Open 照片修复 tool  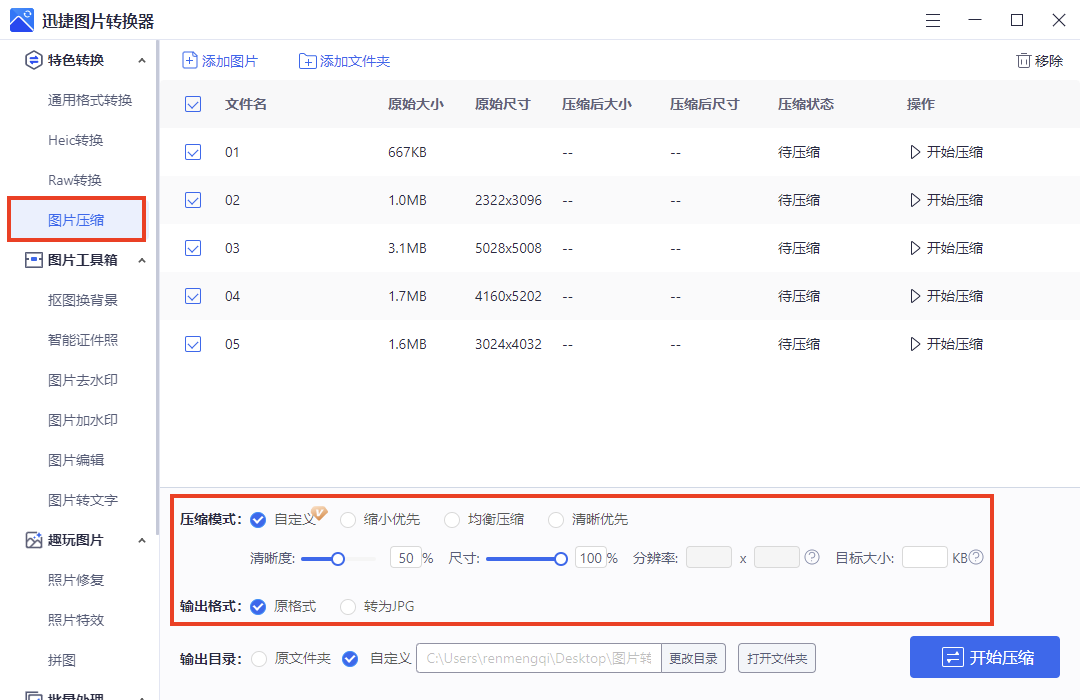click(x=76, y=580)
